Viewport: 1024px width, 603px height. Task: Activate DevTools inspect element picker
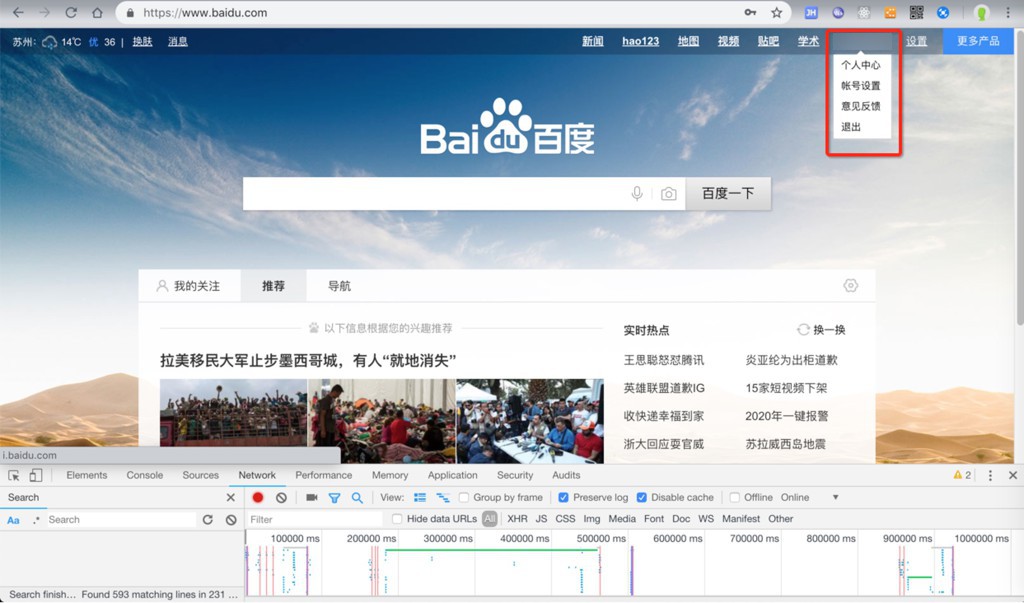tap(14, 476)
